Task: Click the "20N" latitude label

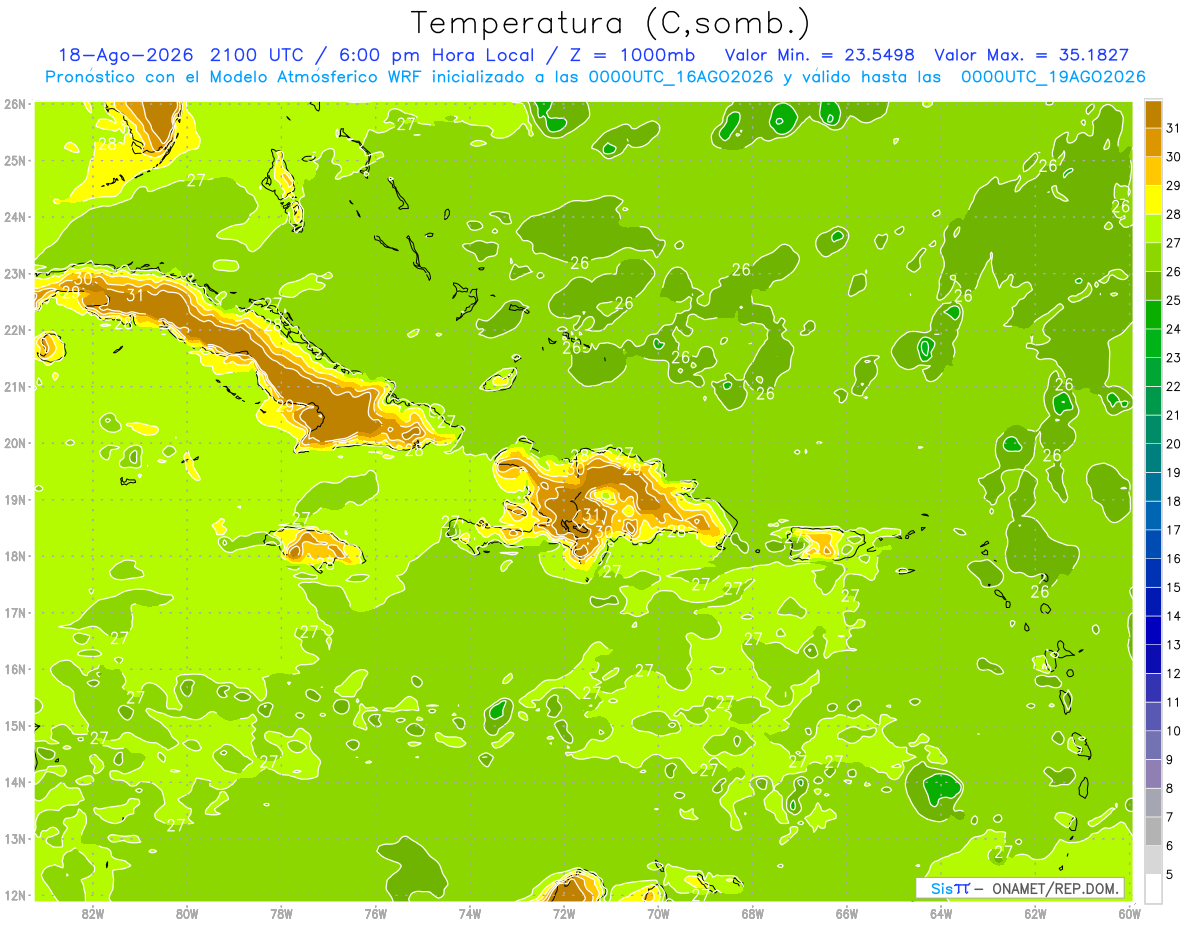Action: (x=15, y=443)
